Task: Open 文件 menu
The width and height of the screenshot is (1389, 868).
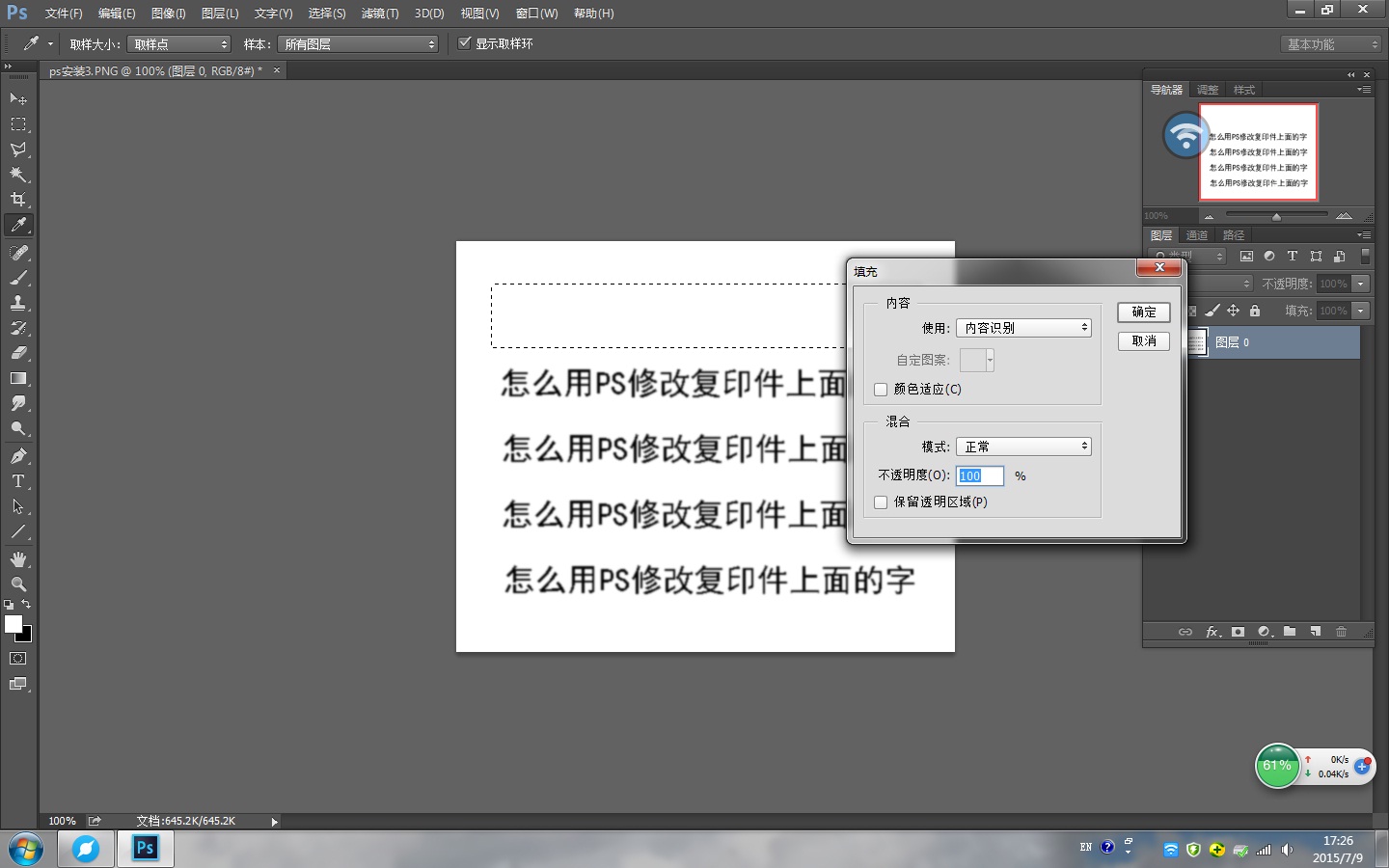Action: point(64,14)
